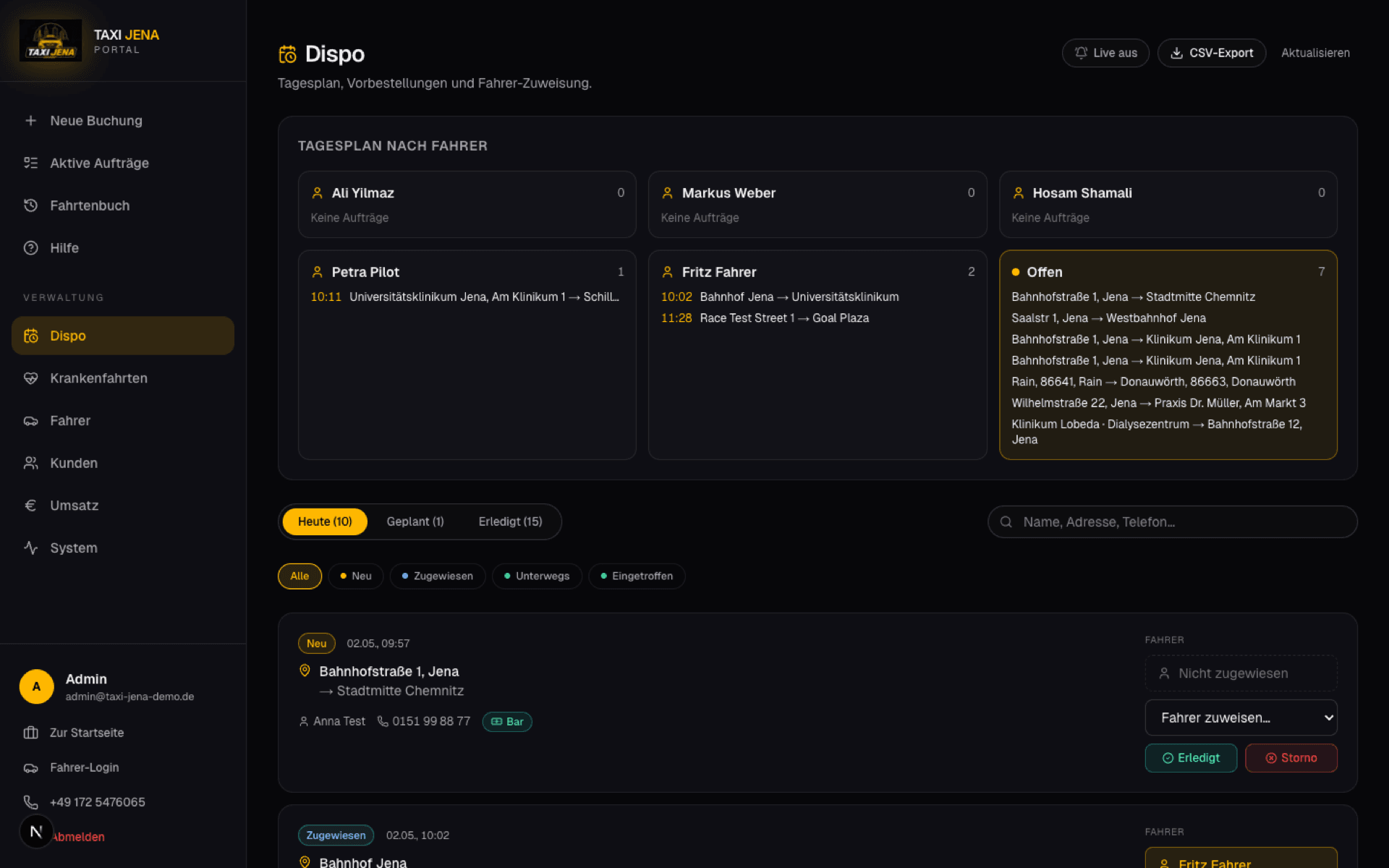This screenshot has height=868, width=1389.
Task: Open the Fahrer zuweisen dropdown
Action: click(1241, 718)
